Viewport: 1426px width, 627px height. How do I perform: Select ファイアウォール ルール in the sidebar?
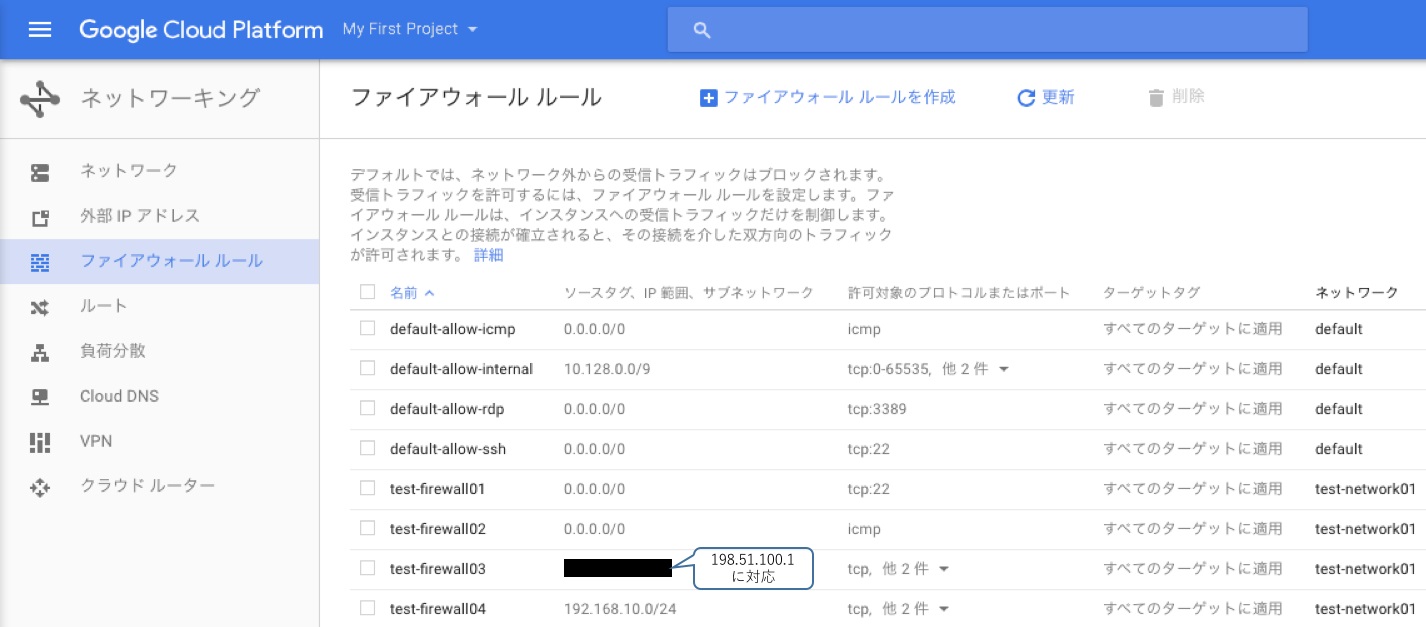coord(171,261)
